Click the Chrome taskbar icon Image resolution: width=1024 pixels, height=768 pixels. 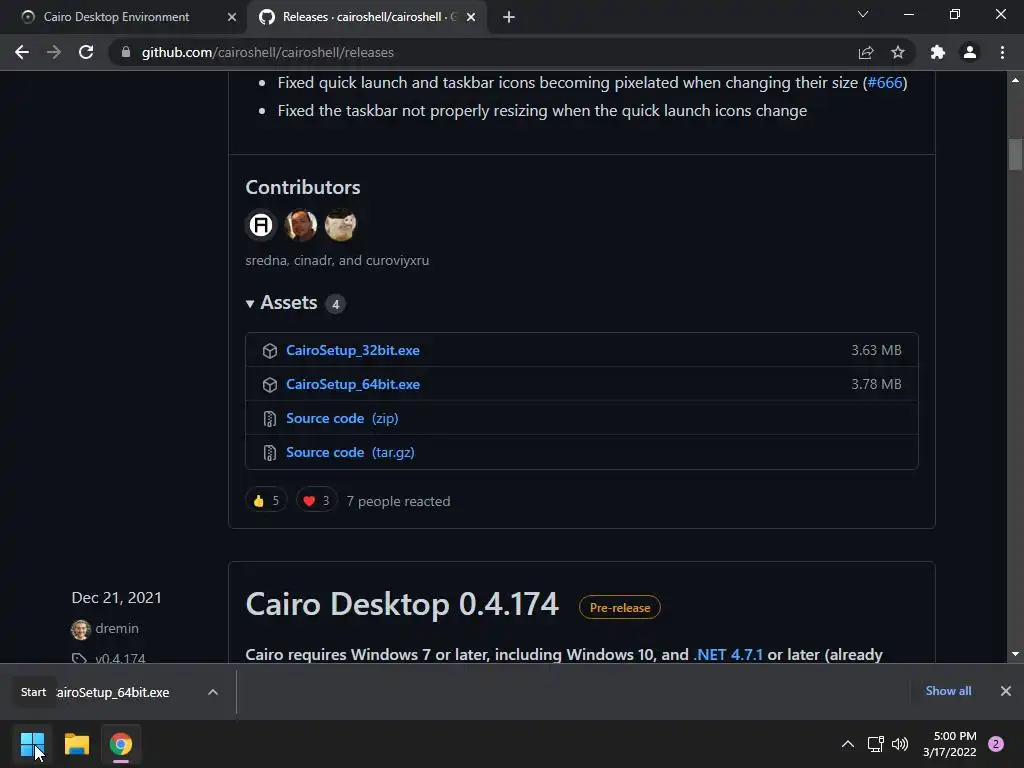tap(121, 744)
